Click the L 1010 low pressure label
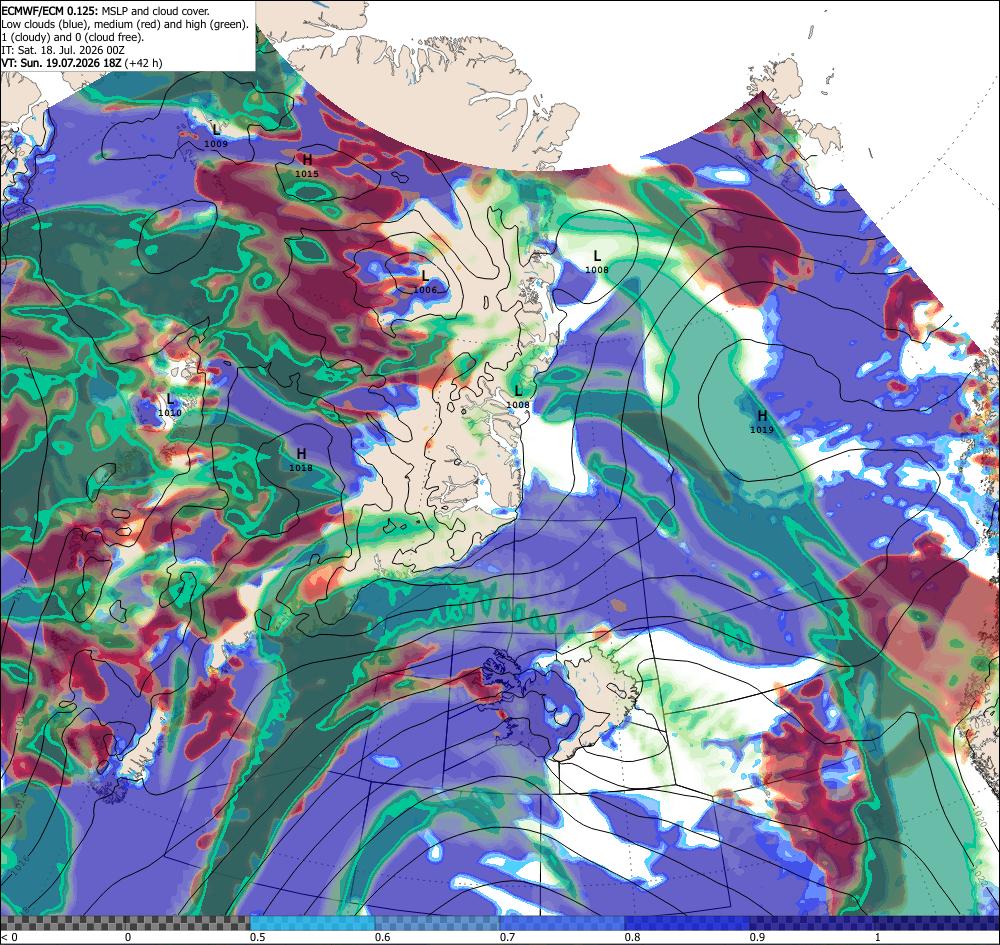The width and height of the screenshot is (1000, 945). coord(170,405)
